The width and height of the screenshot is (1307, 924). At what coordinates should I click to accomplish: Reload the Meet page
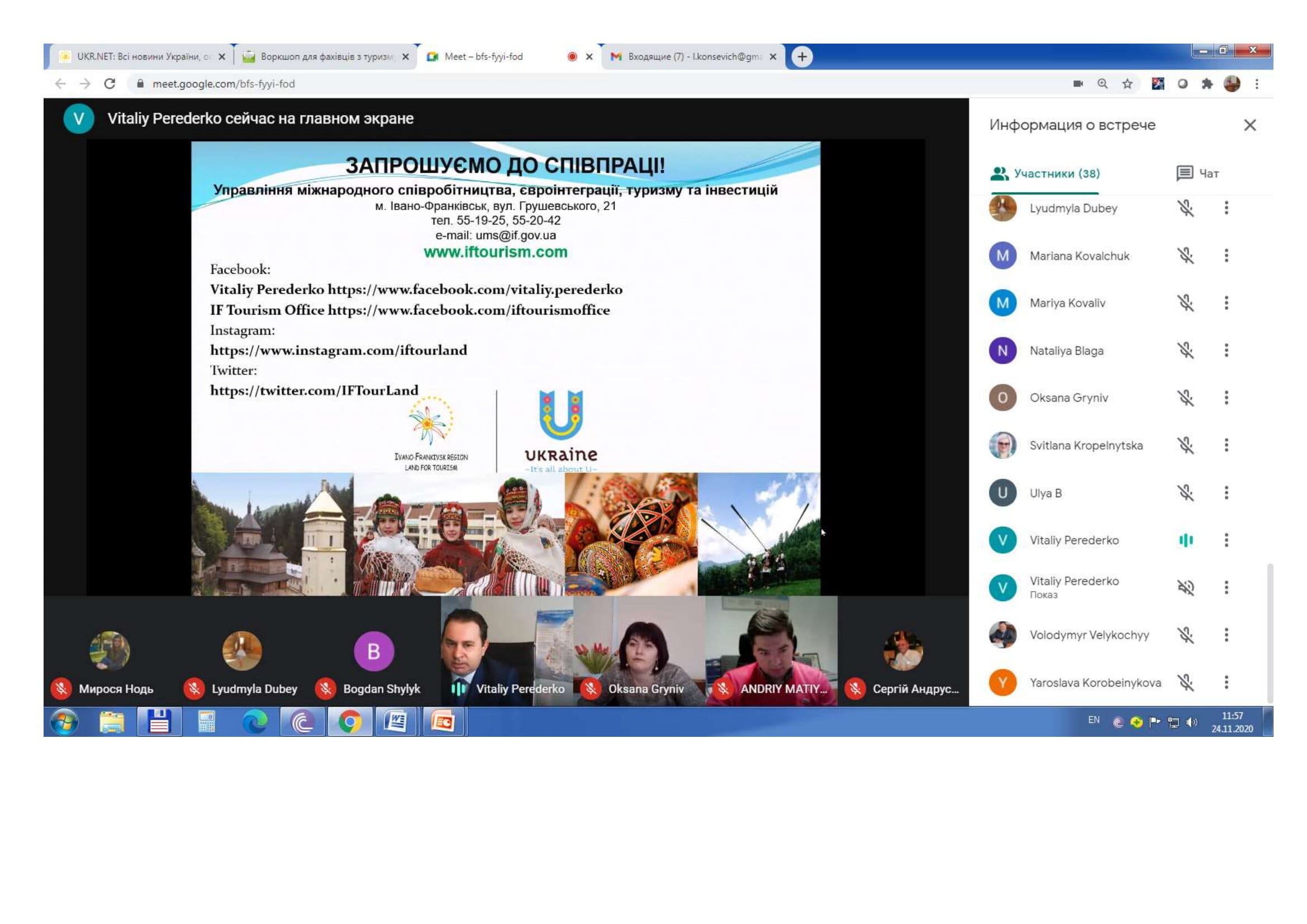[110, 84]
